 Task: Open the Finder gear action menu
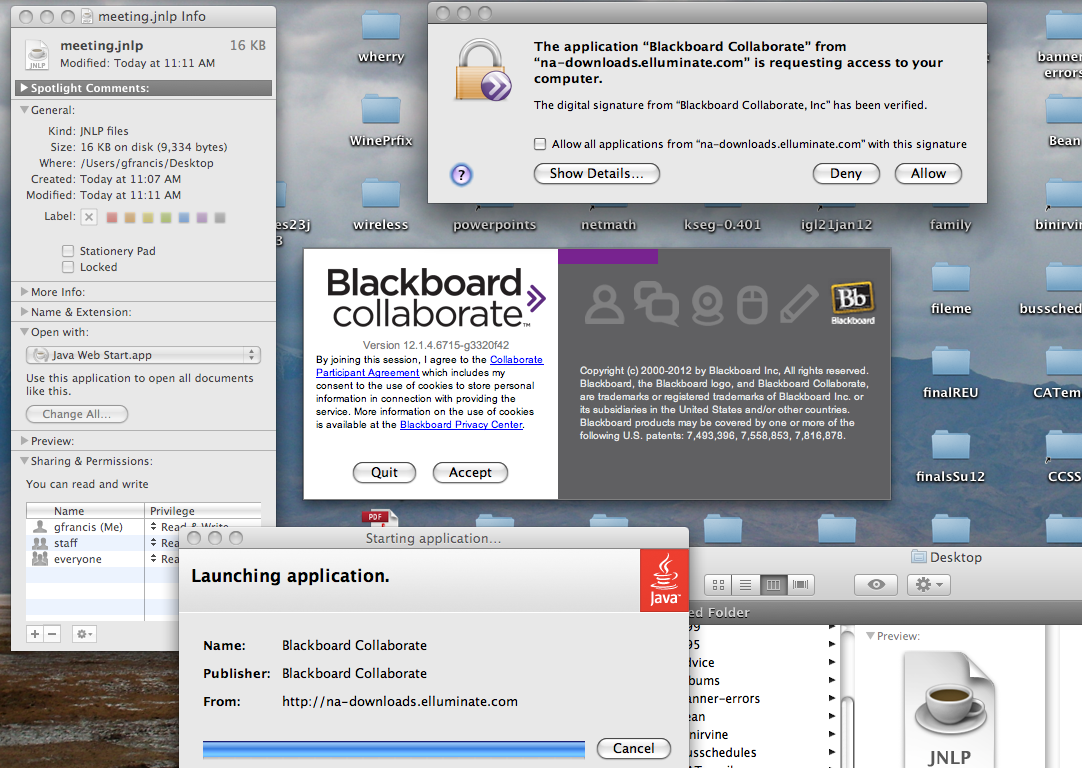pos(928,584)
